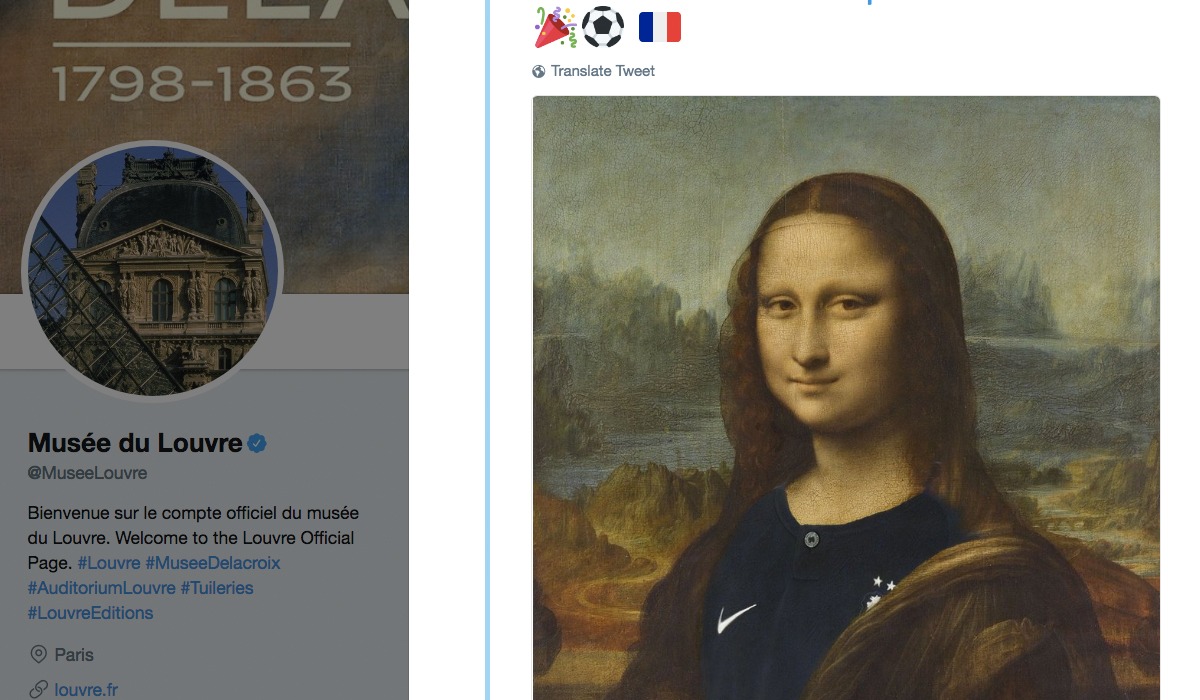Click the soccer ball emoji in the tweet
Image resolution: width=1200 pixels, height=700 pixels.
tap(603, 27)
